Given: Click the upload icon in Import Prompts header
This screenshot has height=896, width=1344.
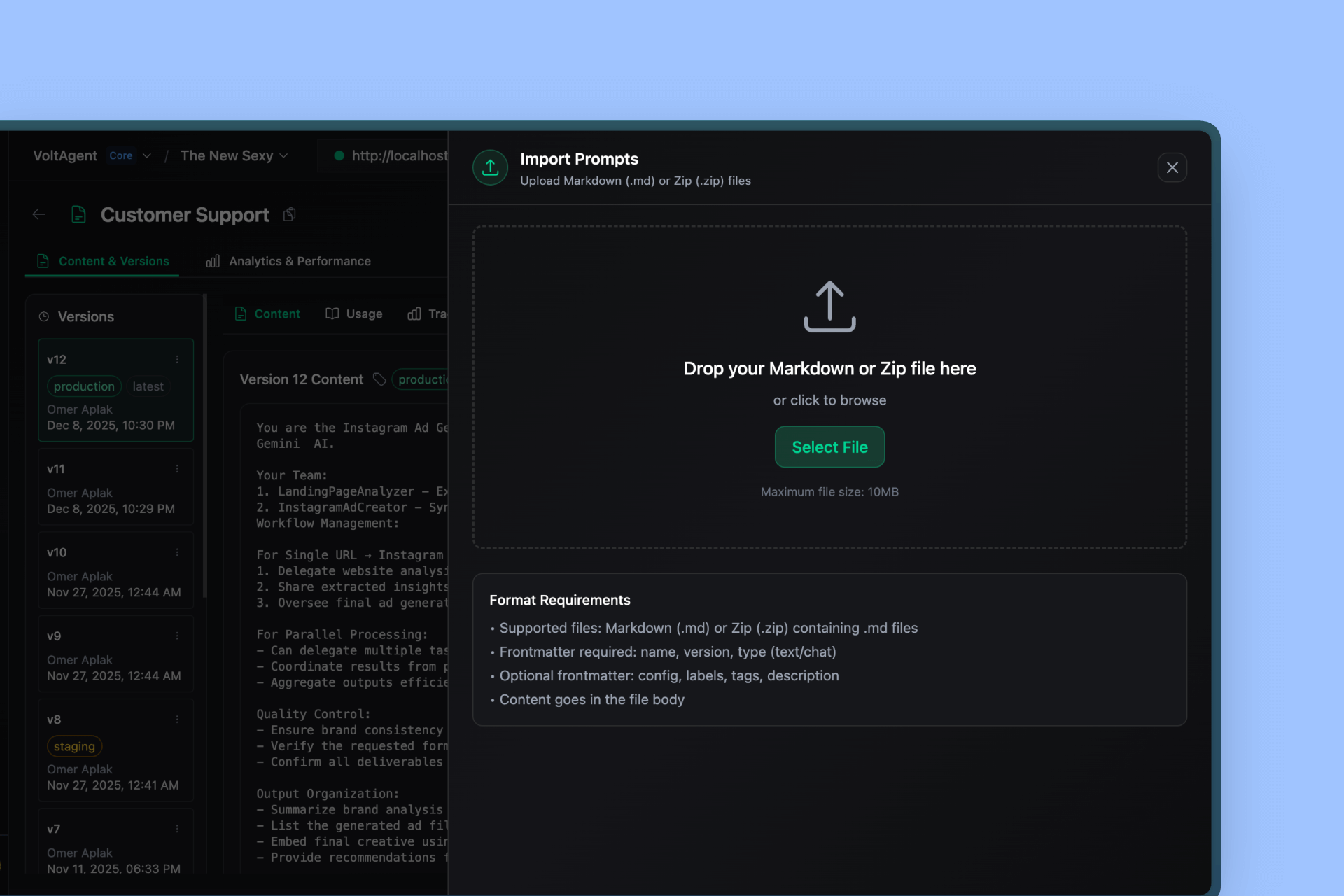Looking at the screenshot, I should tap(490, 168).
